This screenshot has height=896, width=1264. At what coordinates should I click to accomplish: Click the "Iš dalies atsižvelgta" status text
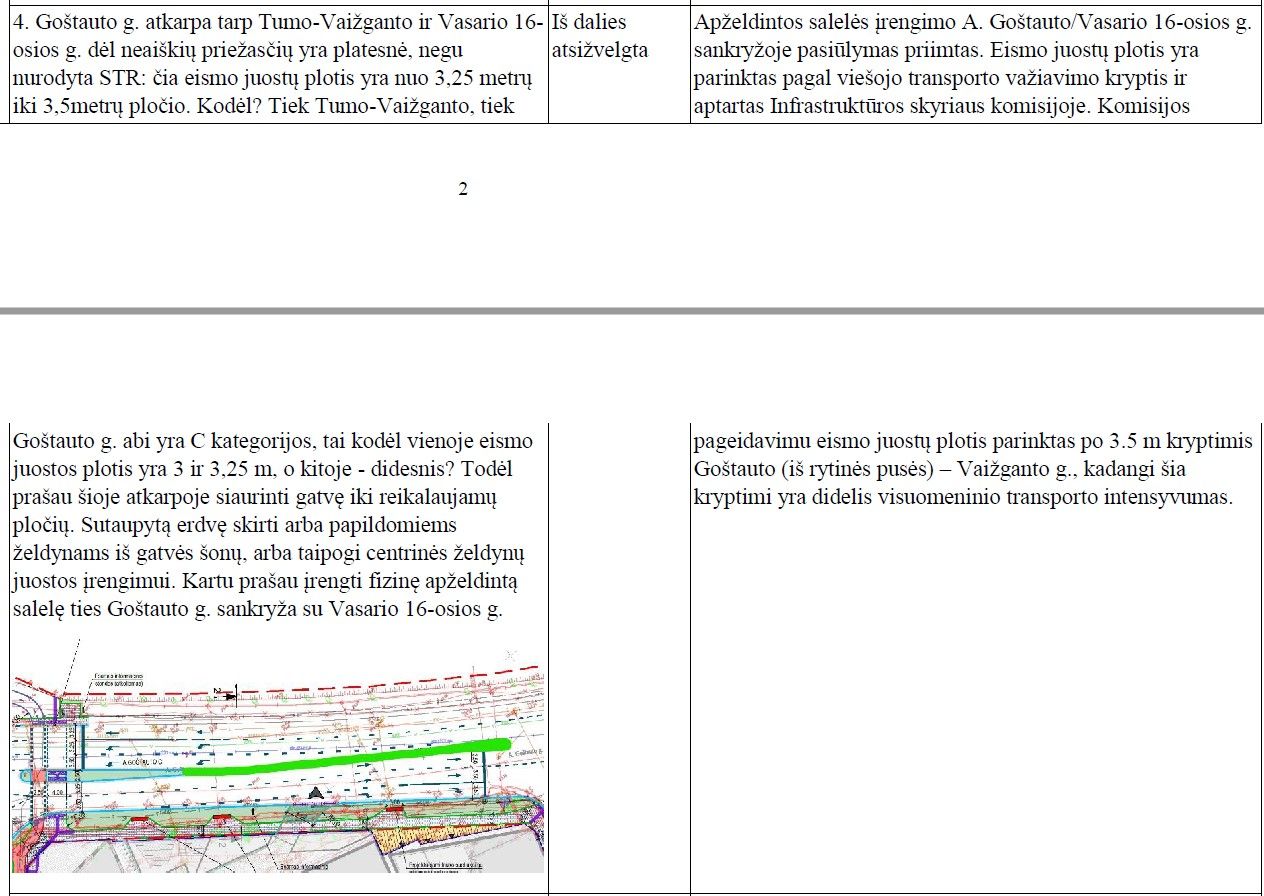point(600,36)
